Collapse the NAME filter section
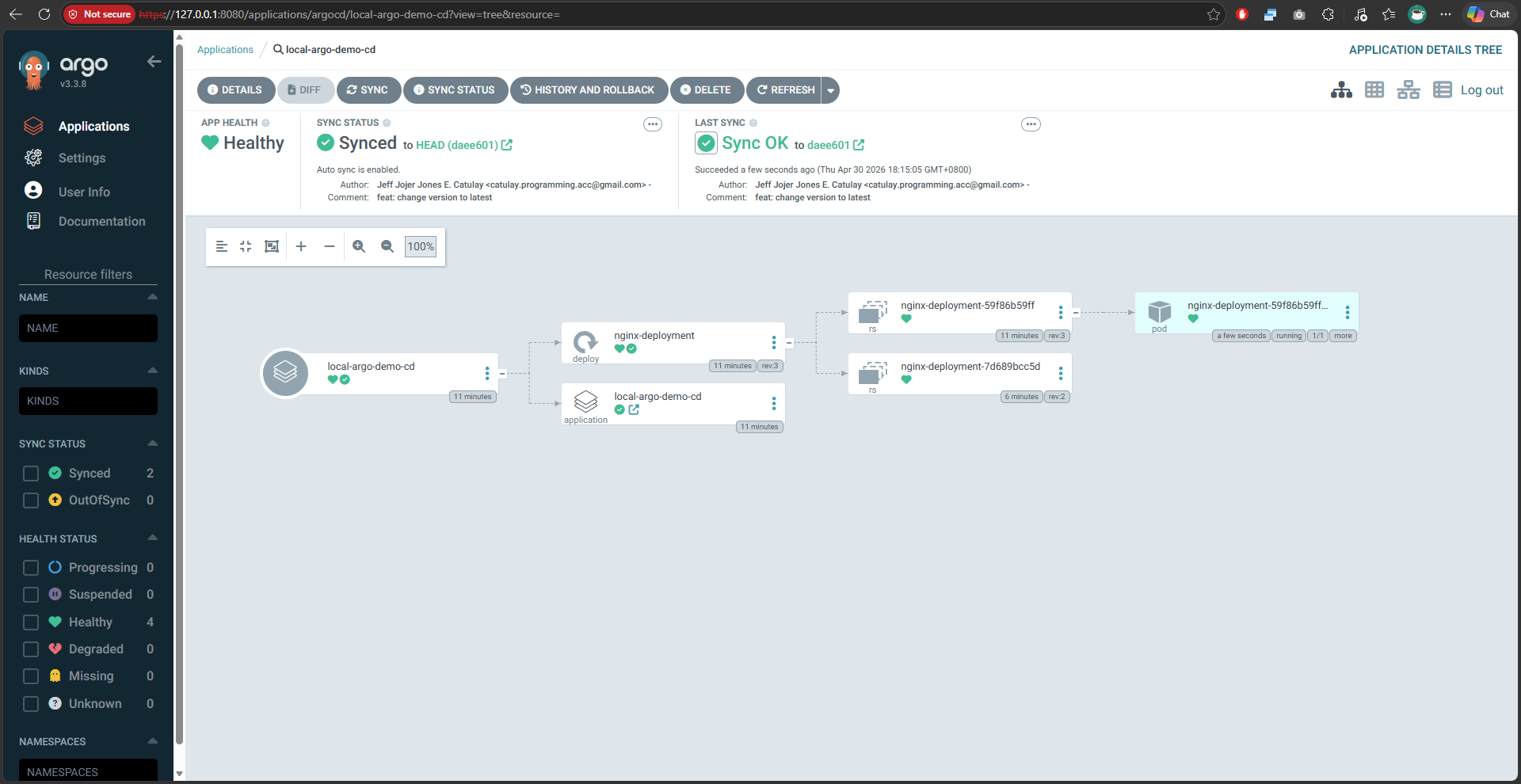 [153, 297]
